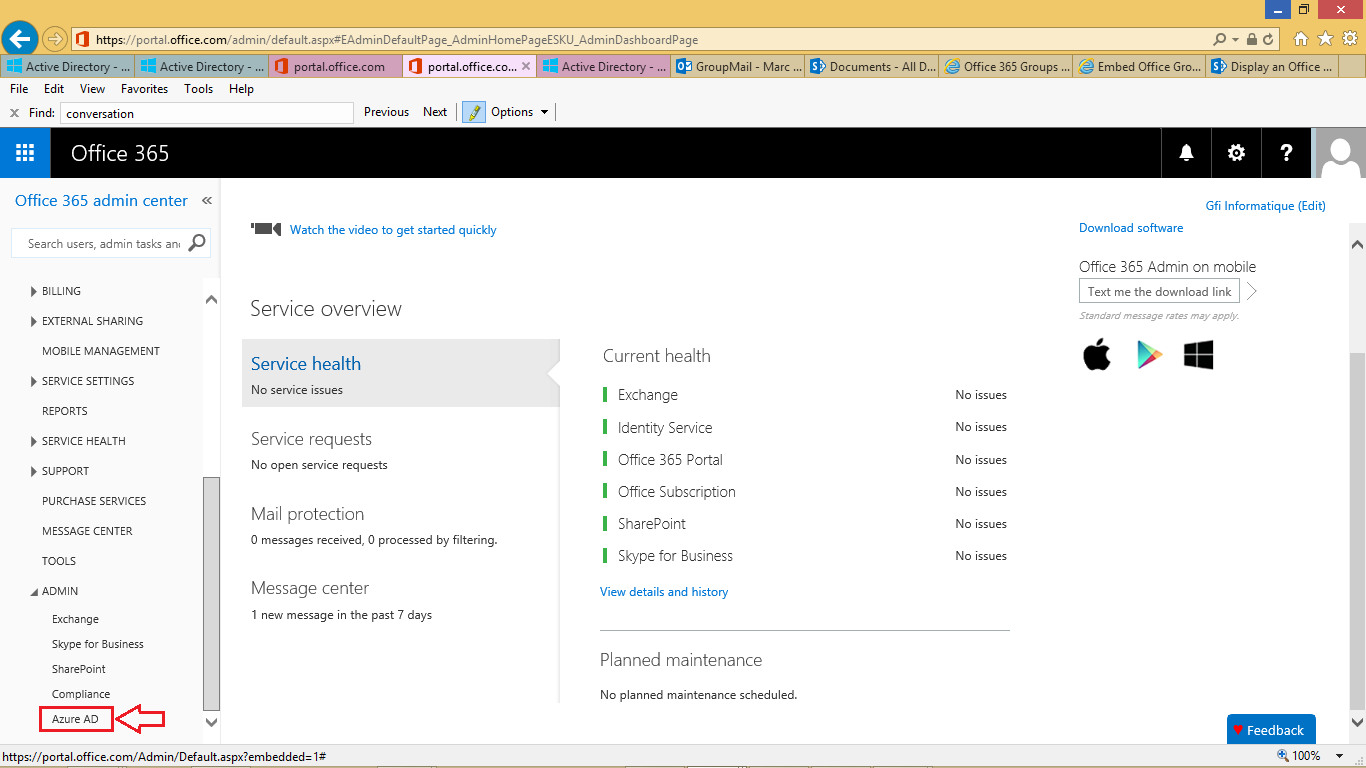The height and width of the screenshot is (768, 1366).
Task: Click the address bar refresh icon
Action: (1268, 40)
